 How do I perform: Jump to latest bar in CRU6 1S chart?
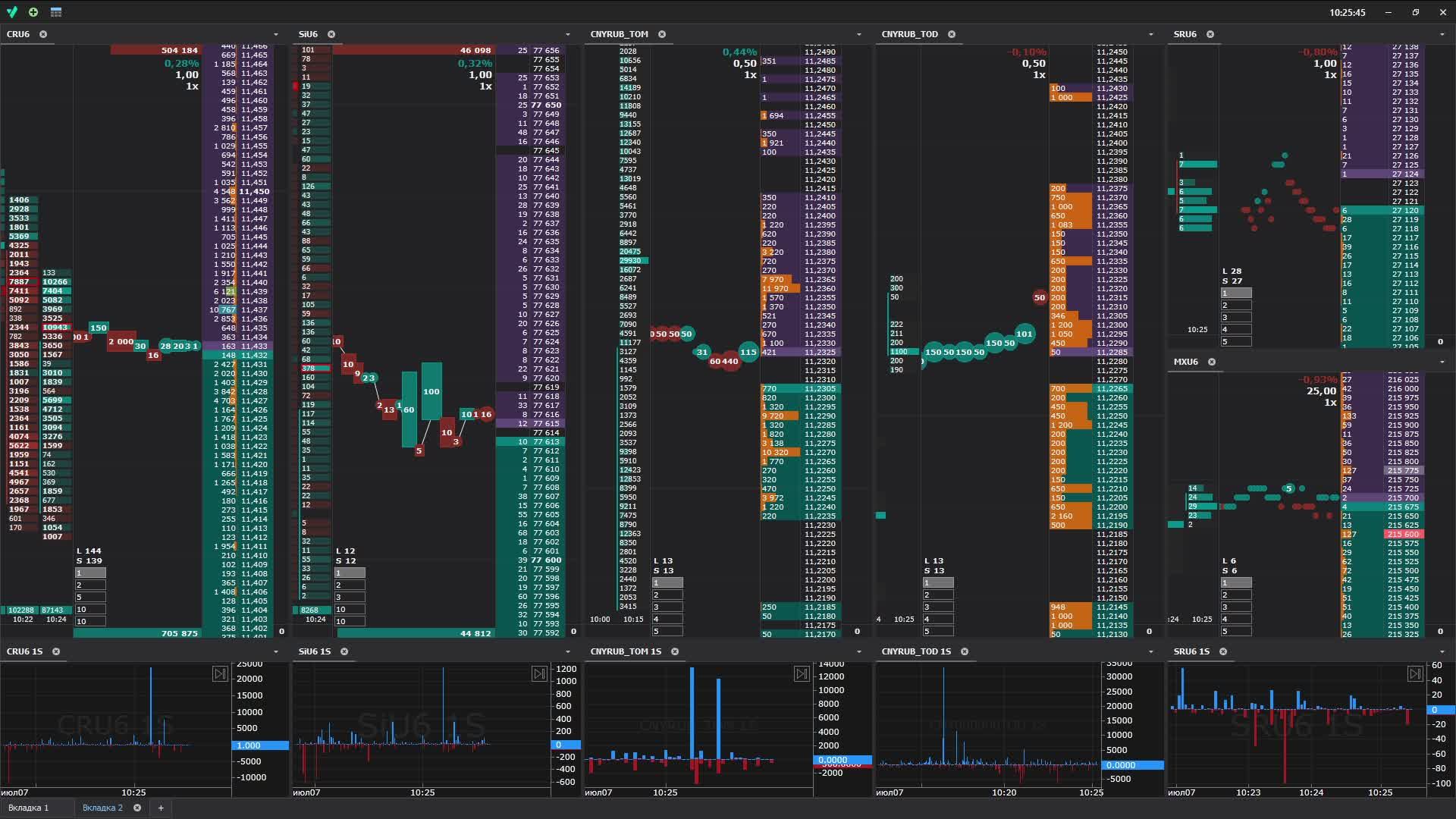[220, 673]
